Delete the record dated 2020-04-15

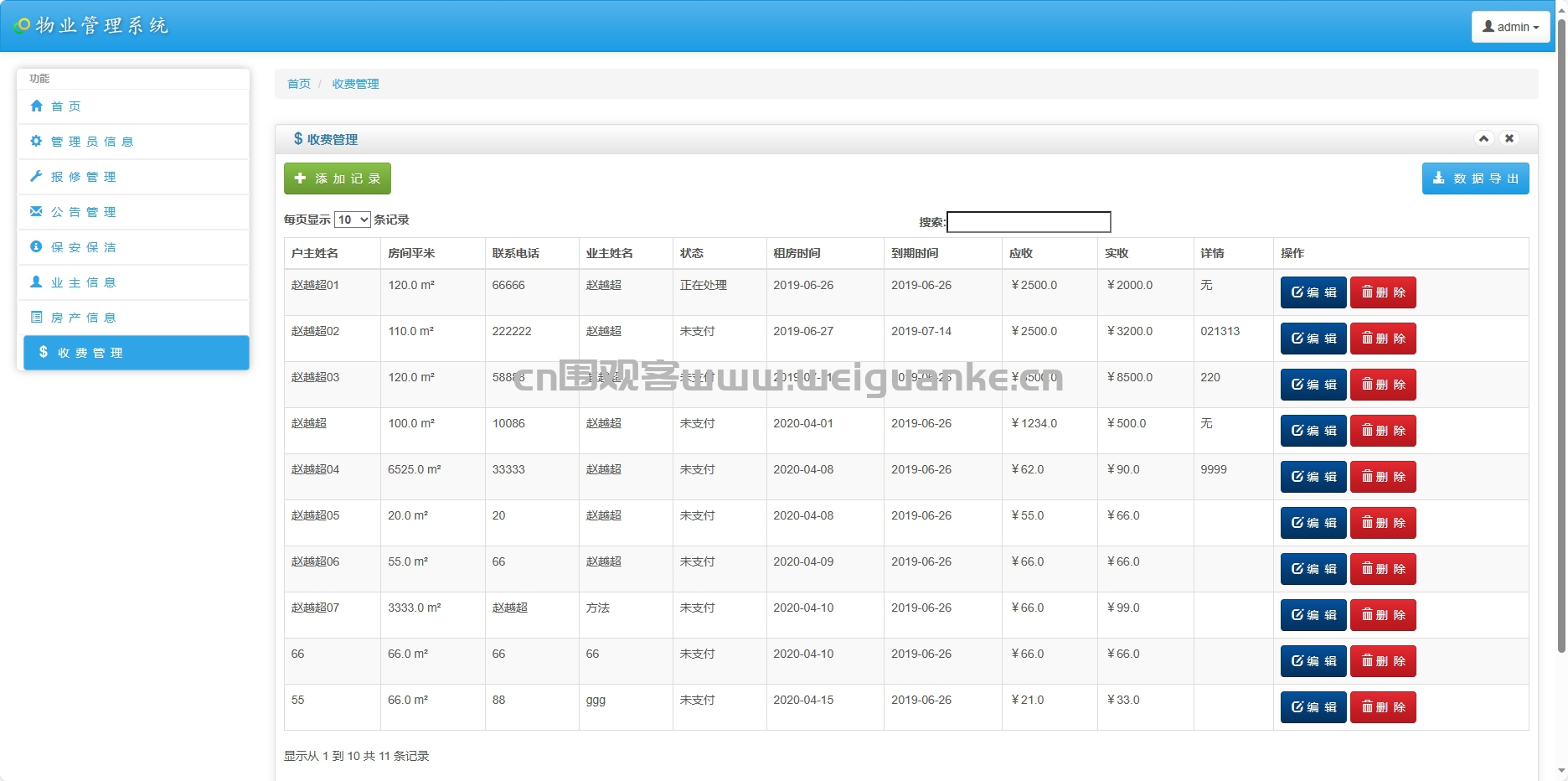(1383, 707)
